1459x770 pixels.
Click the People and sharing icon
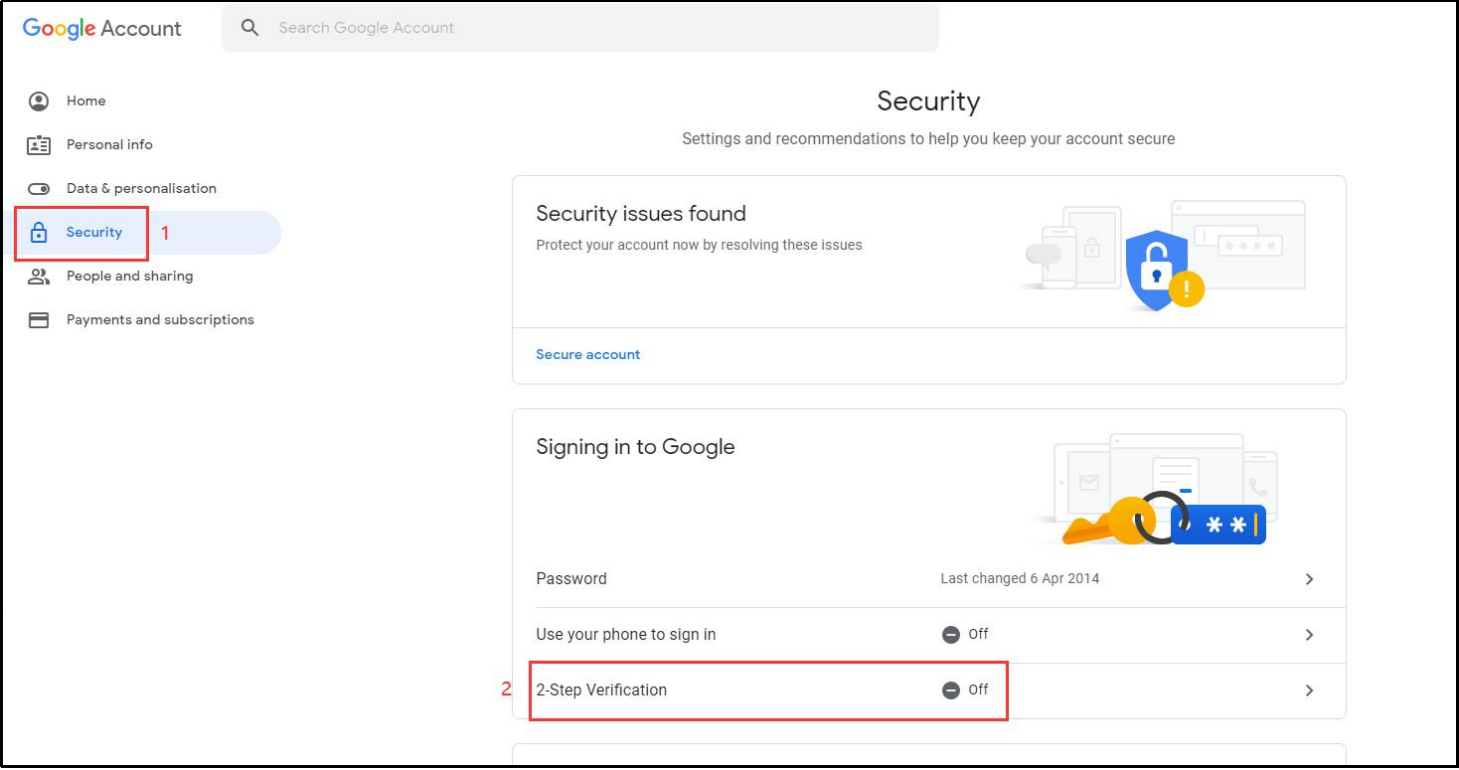tap(39, 276)
